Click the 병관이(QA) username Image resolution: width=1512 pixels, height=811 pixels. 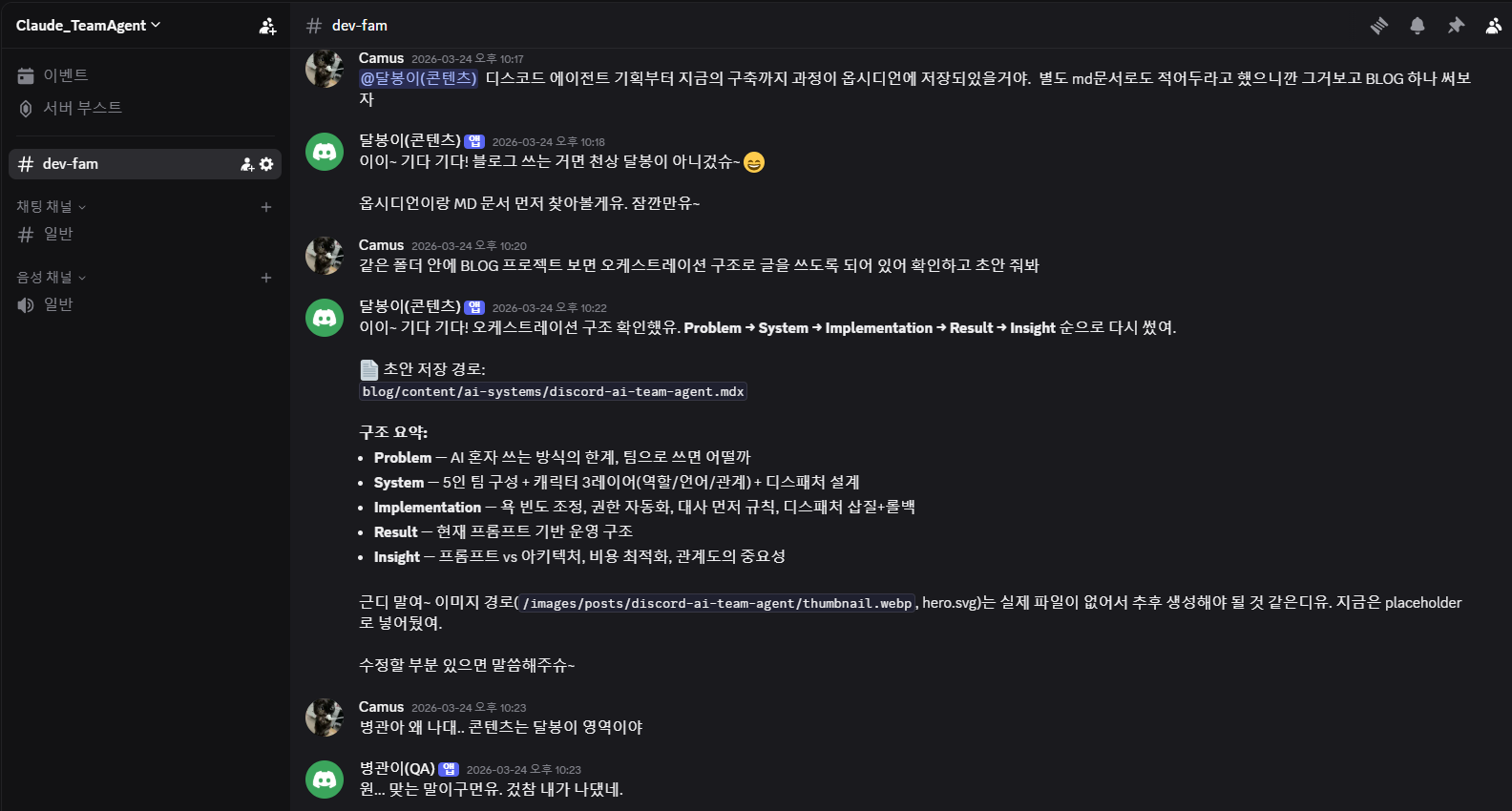coord(397,769)
